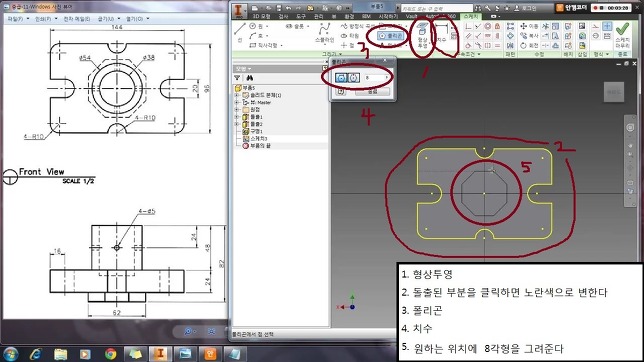Click the polygon sides count field

pyautogui.click(x=376, y=78)
